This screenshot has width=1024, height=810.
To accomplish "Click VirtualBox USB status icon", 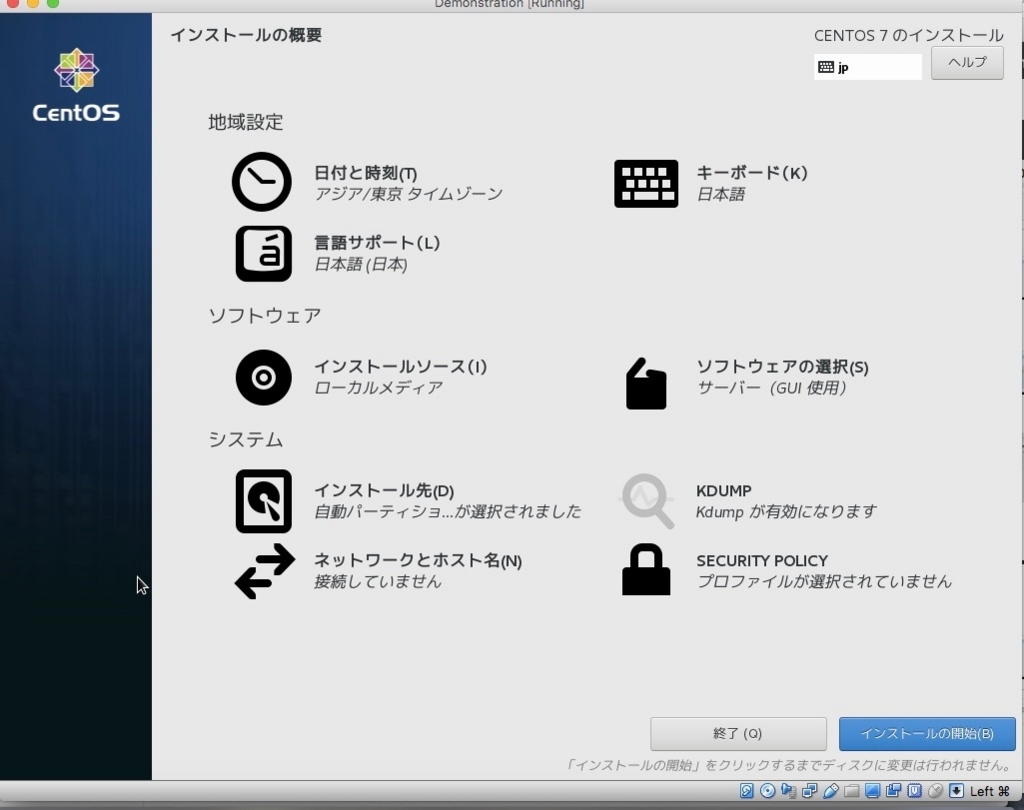I will (x=830, y=791).
